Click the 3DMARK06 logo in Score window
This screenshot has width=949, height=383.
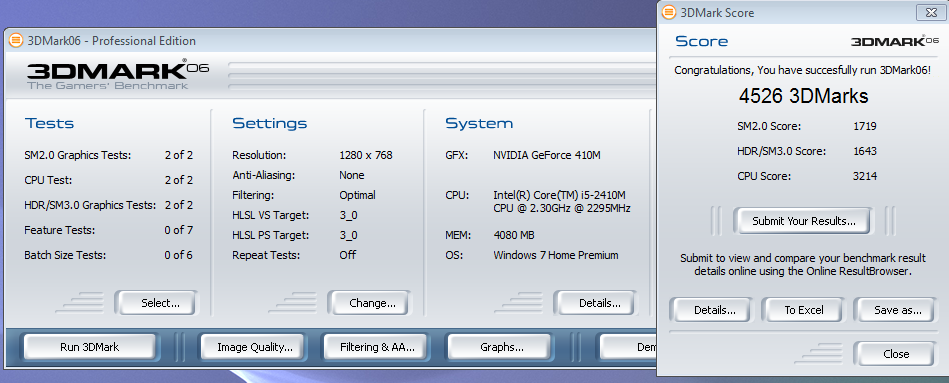[895, 41]
